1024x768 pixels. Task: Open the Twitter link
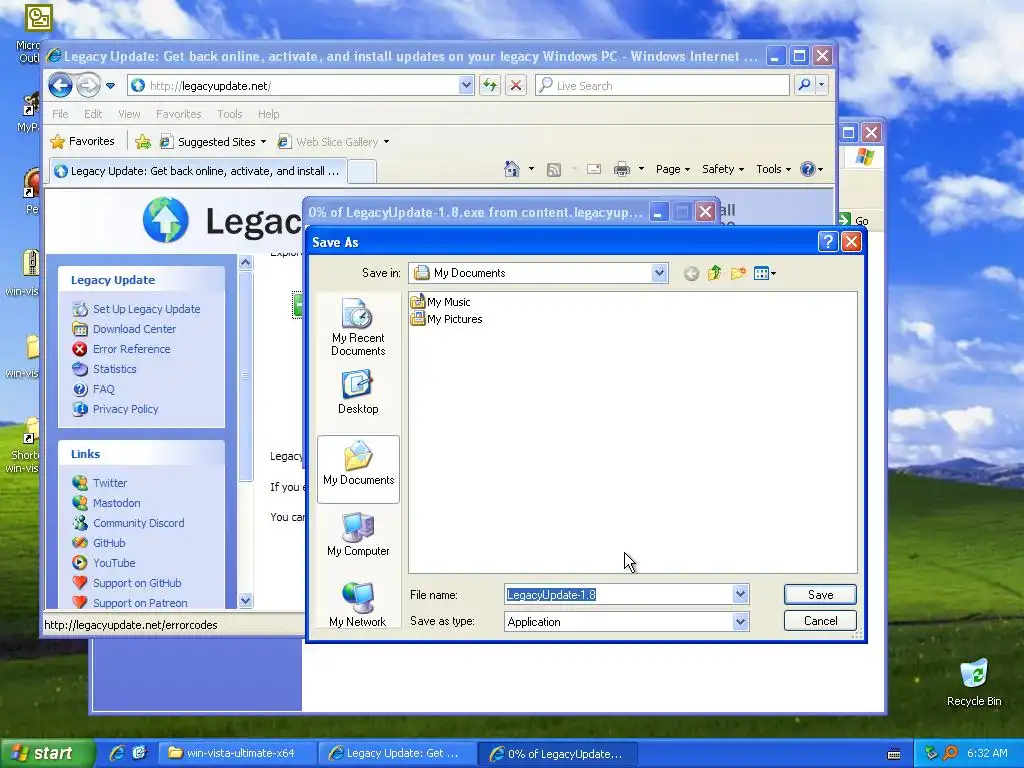[110, 483]
